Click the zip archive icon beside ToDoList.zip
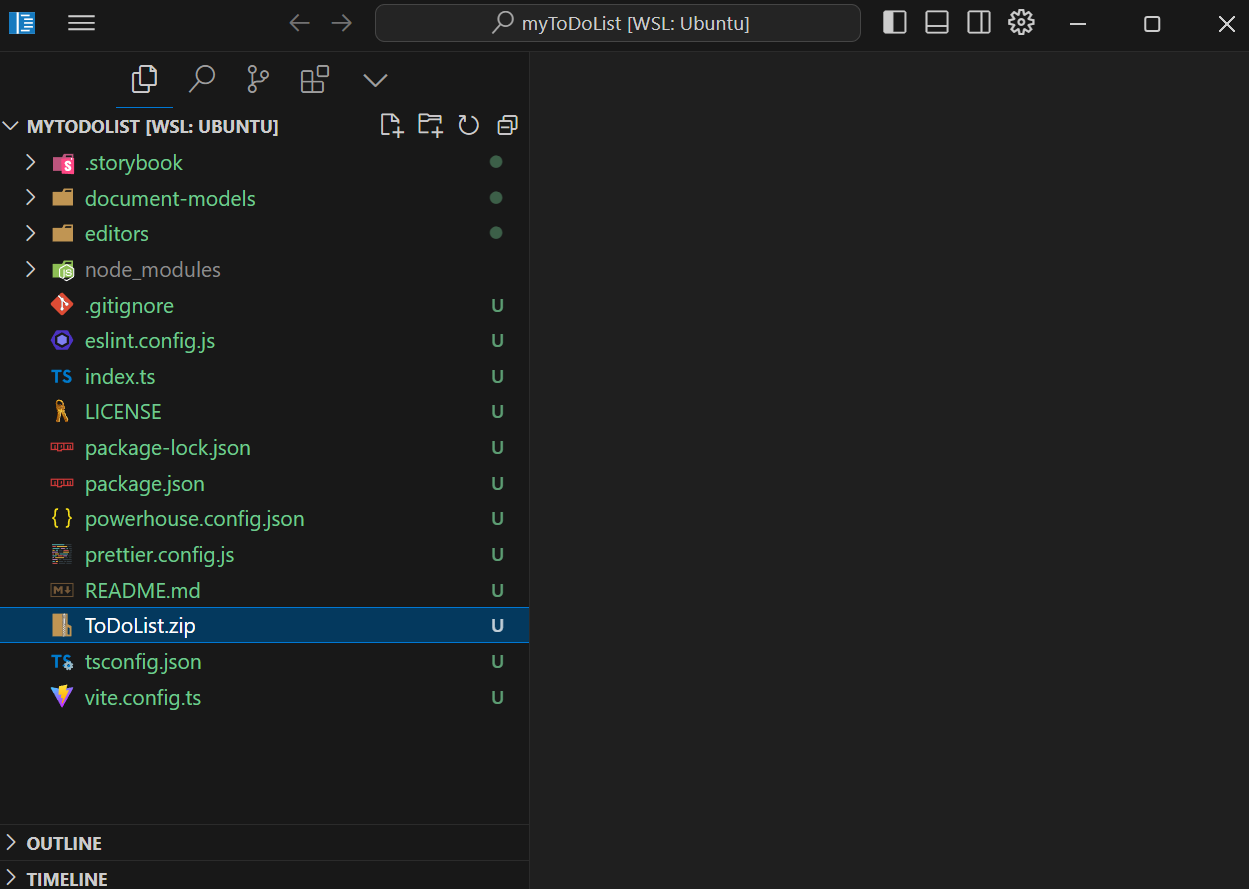1249x889 pixels. pyautogui.click(x=62, y=625)
